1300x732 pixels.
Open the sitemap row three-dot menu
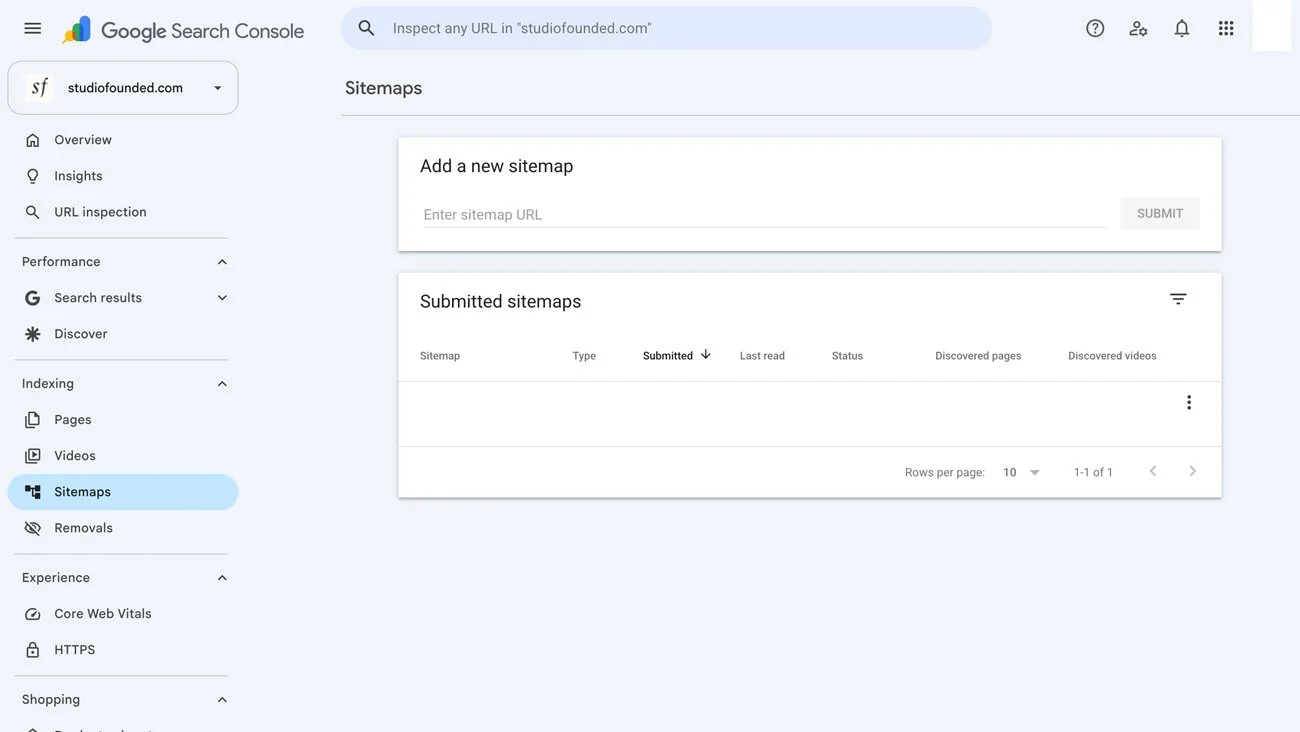1189,402
